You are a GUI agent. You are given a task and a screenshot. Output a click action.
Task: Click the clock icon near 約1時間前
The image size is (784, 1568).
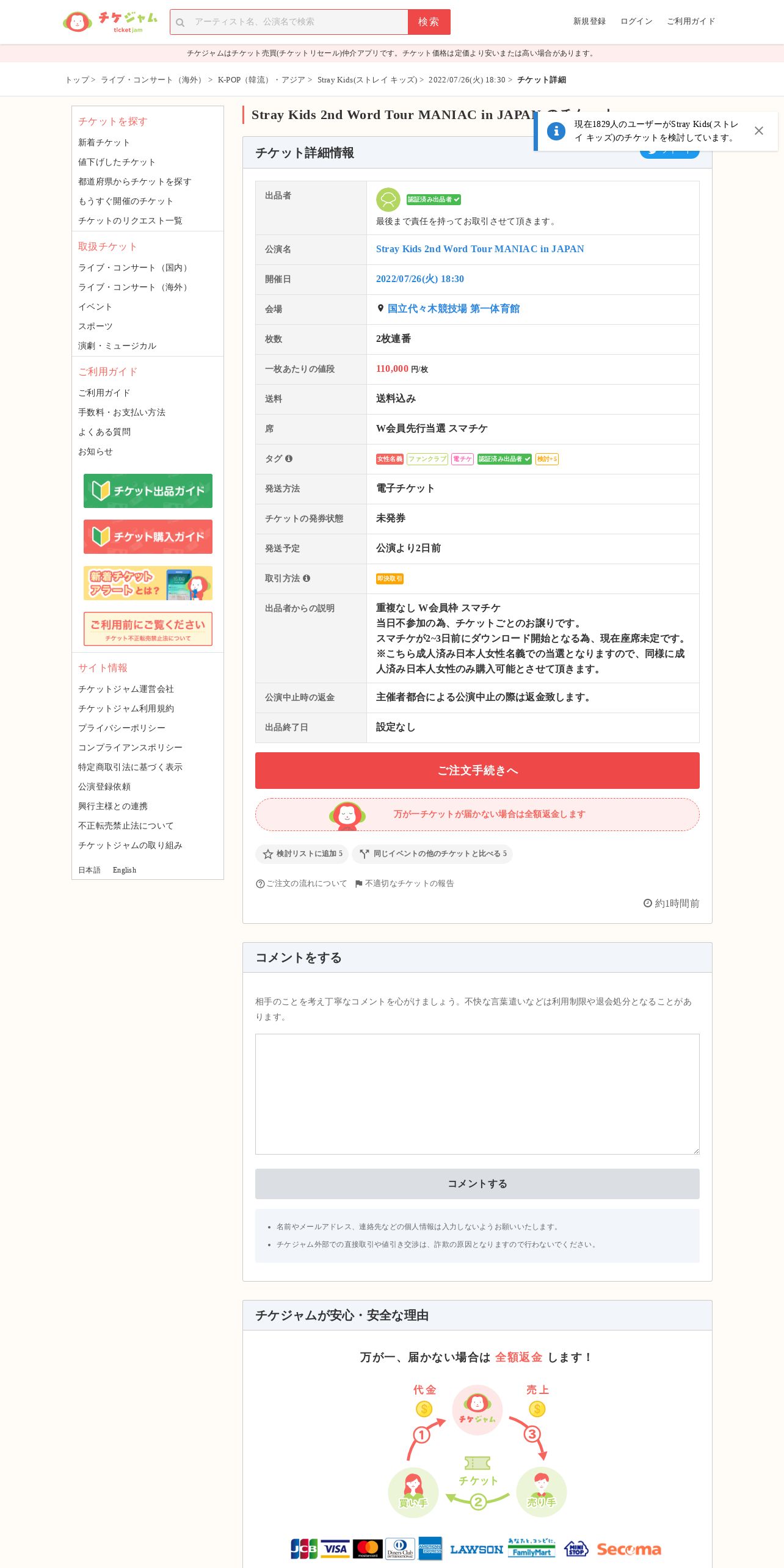(x=647, y=903)
